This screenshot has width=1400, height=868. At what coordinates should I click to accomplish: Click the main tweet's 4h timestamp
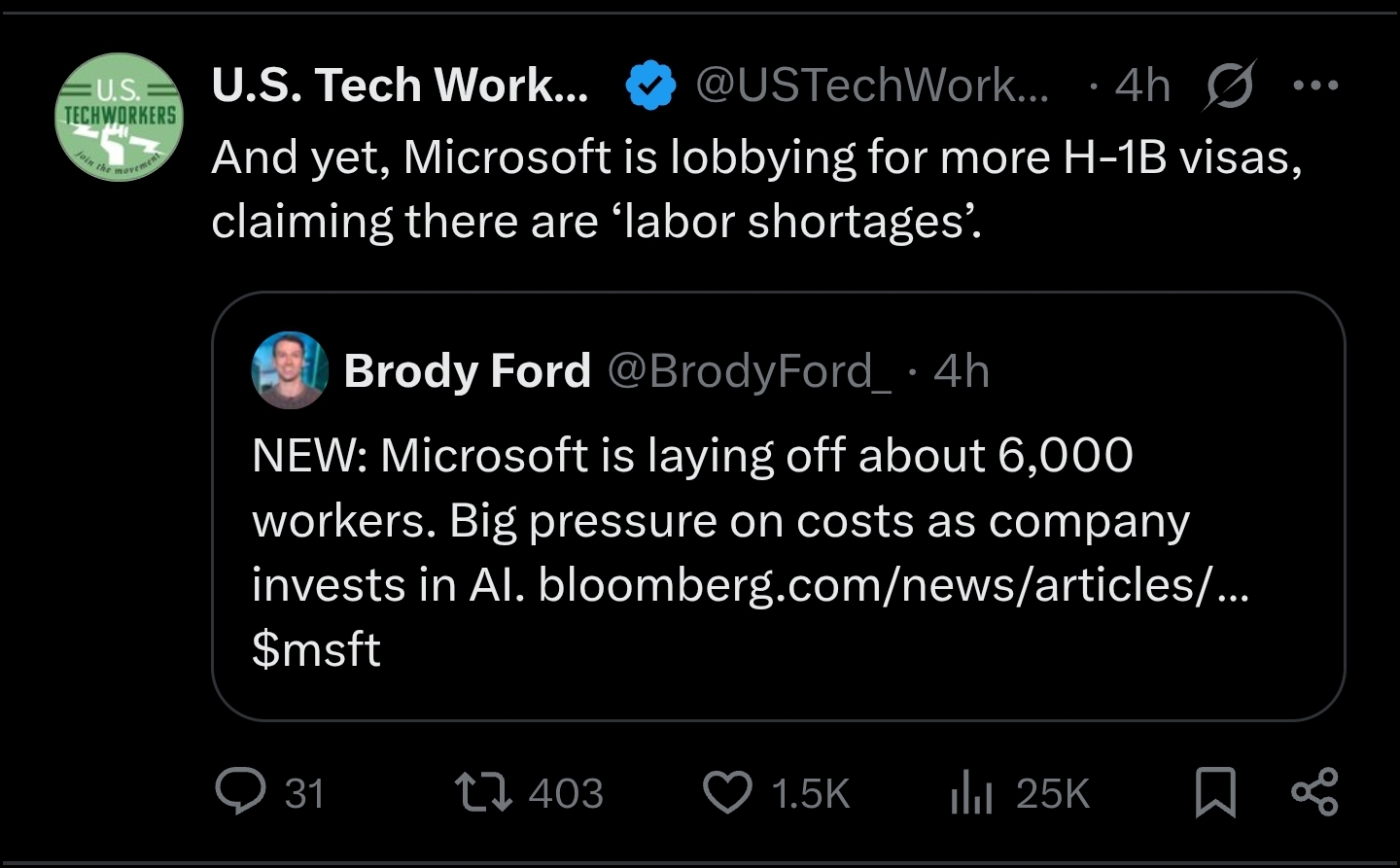coord(1142,86)
